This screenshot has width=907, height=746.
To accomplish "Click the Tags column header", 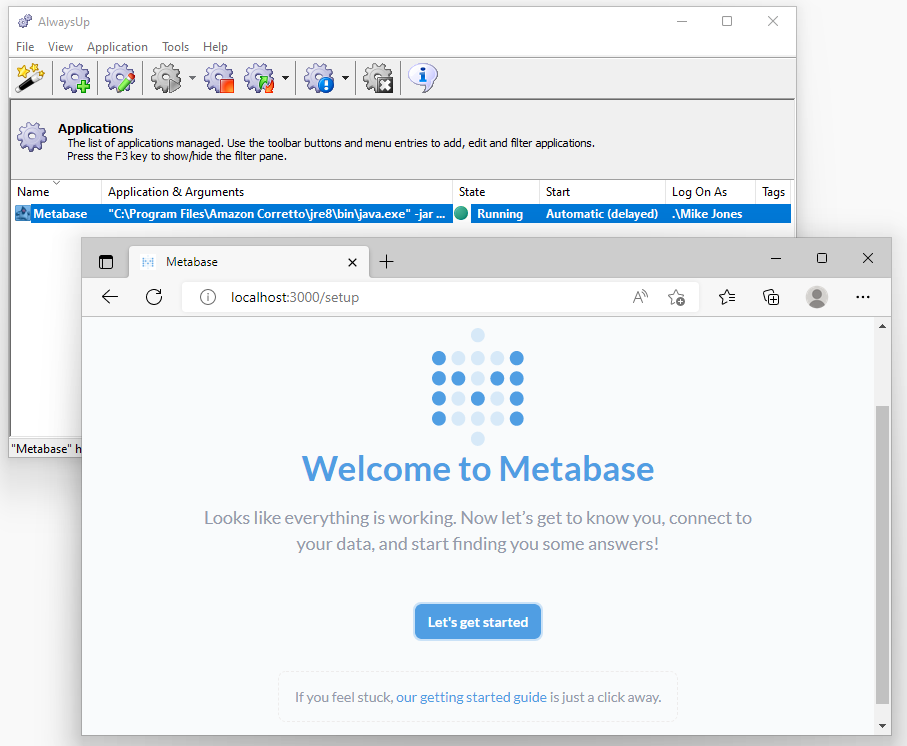I will click(x=773, y=192).
